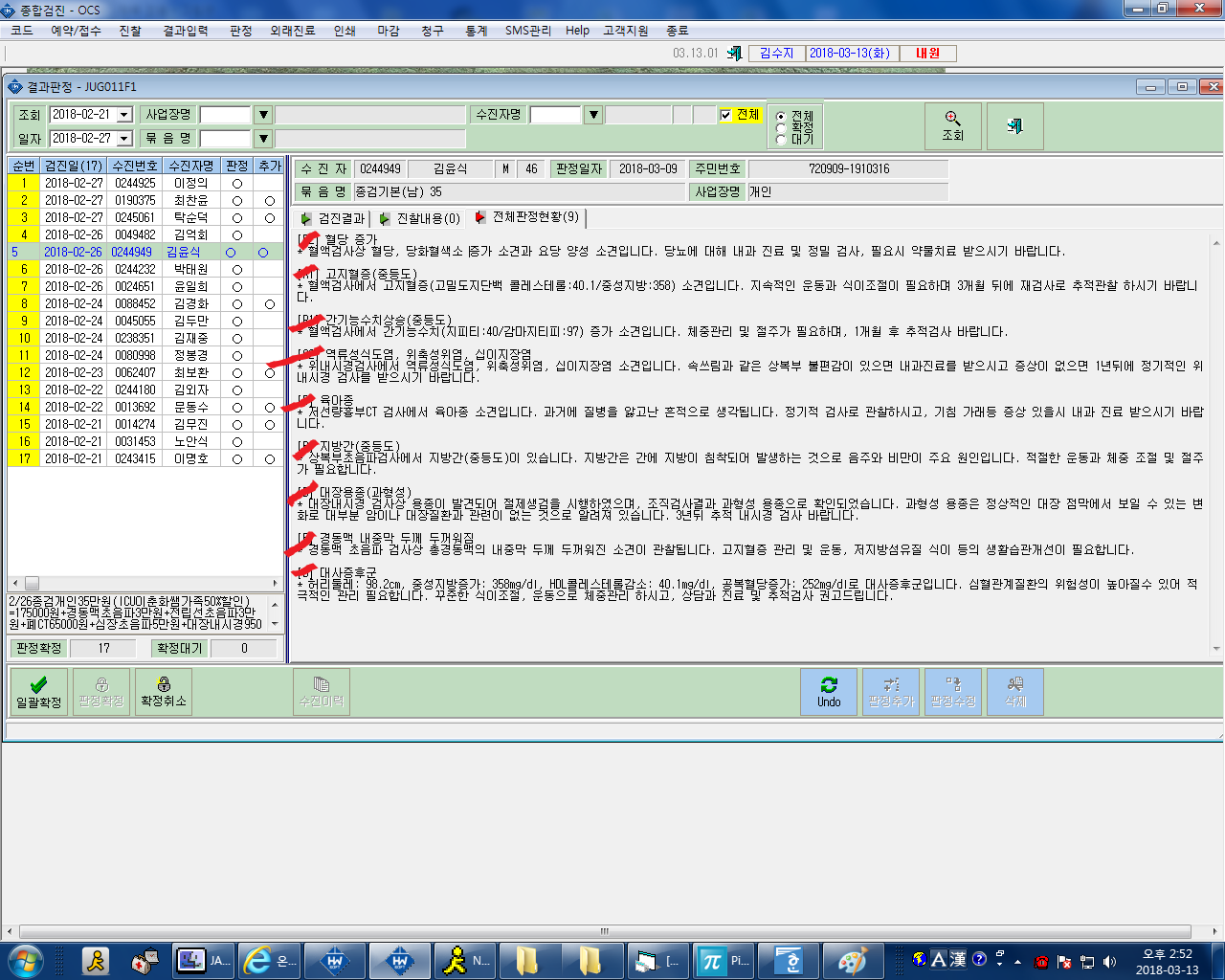Click the exit door icon beside 조회
The image size is (1225, 980).
[x=1014, y=125]
